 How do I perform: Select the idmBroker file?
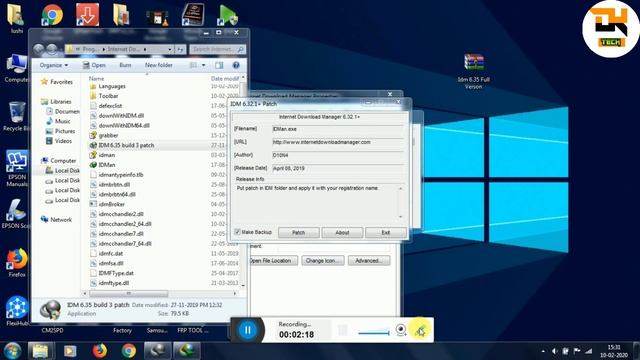[x=107, y=204]
